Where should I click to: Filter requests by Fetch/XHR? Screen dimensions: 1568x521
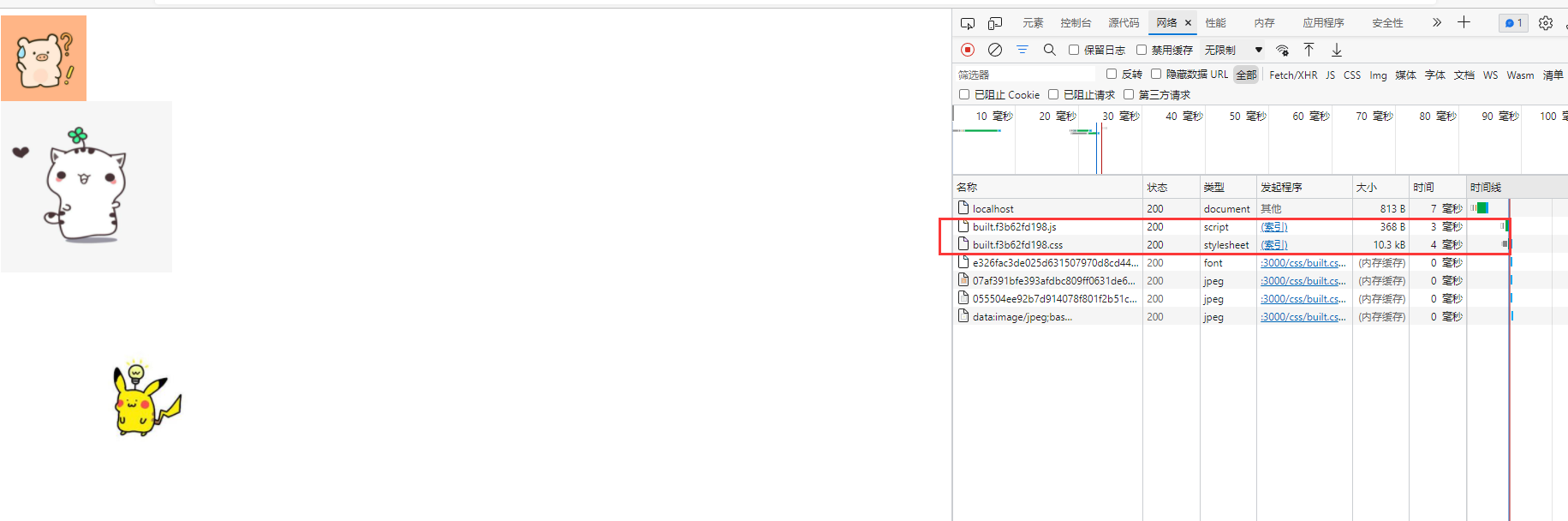1293,75
